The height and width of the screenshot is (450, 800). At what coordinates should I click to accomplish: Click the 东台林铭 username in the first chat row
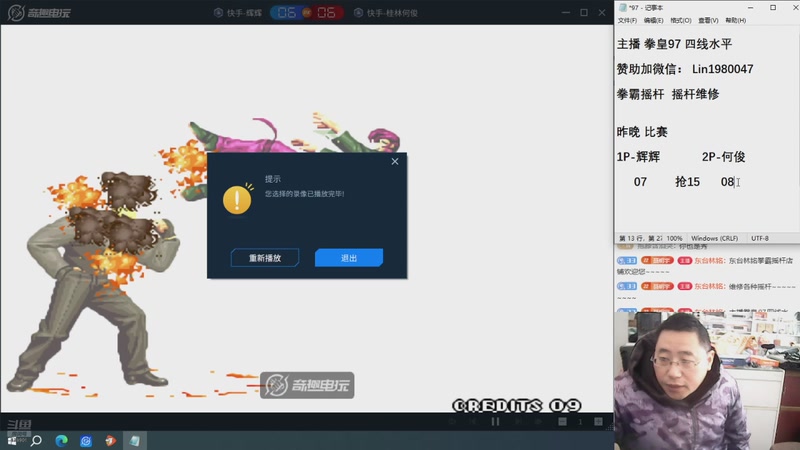(709, 261)
